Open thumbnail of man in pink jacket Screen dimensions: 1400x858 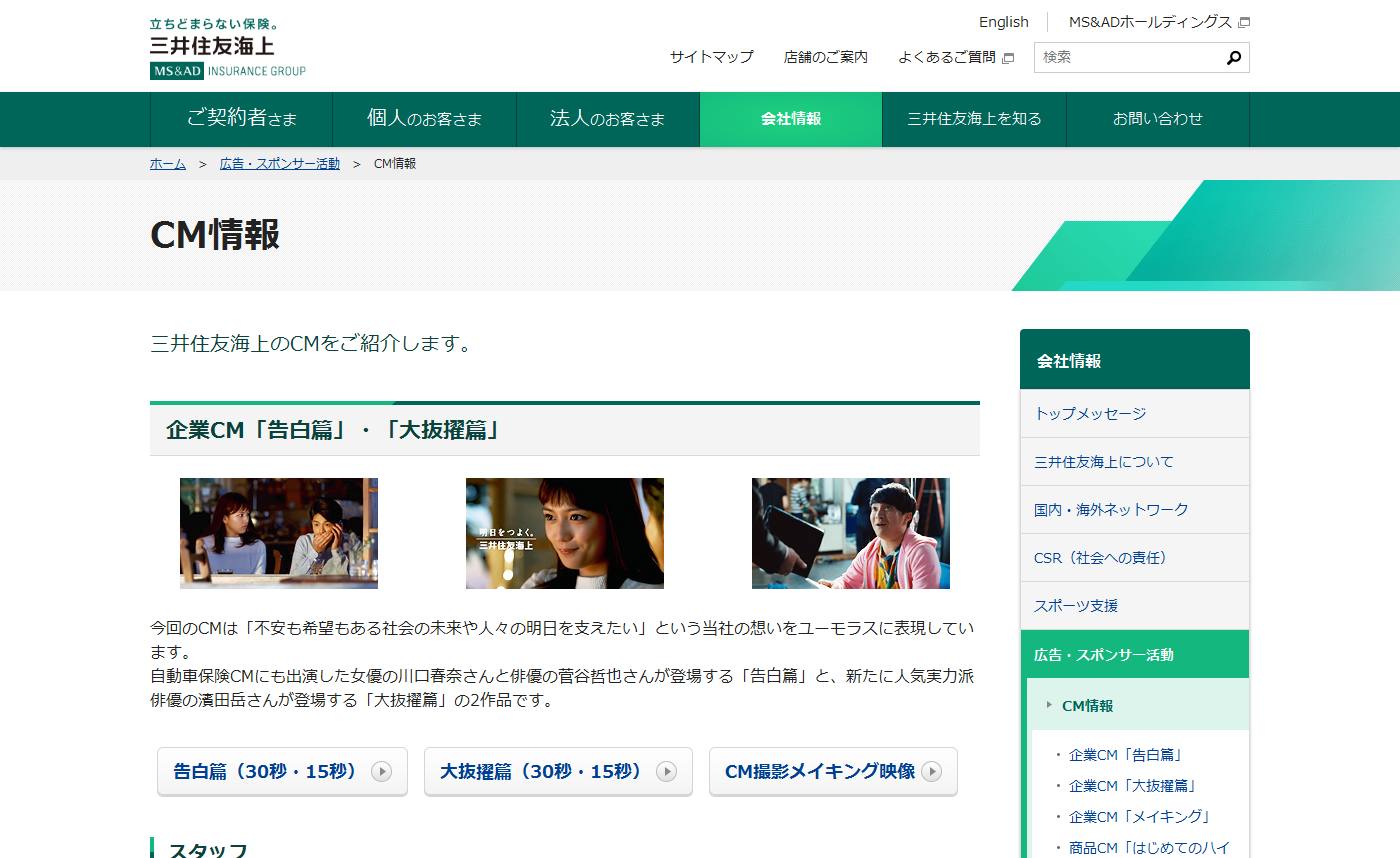(851, 533)
